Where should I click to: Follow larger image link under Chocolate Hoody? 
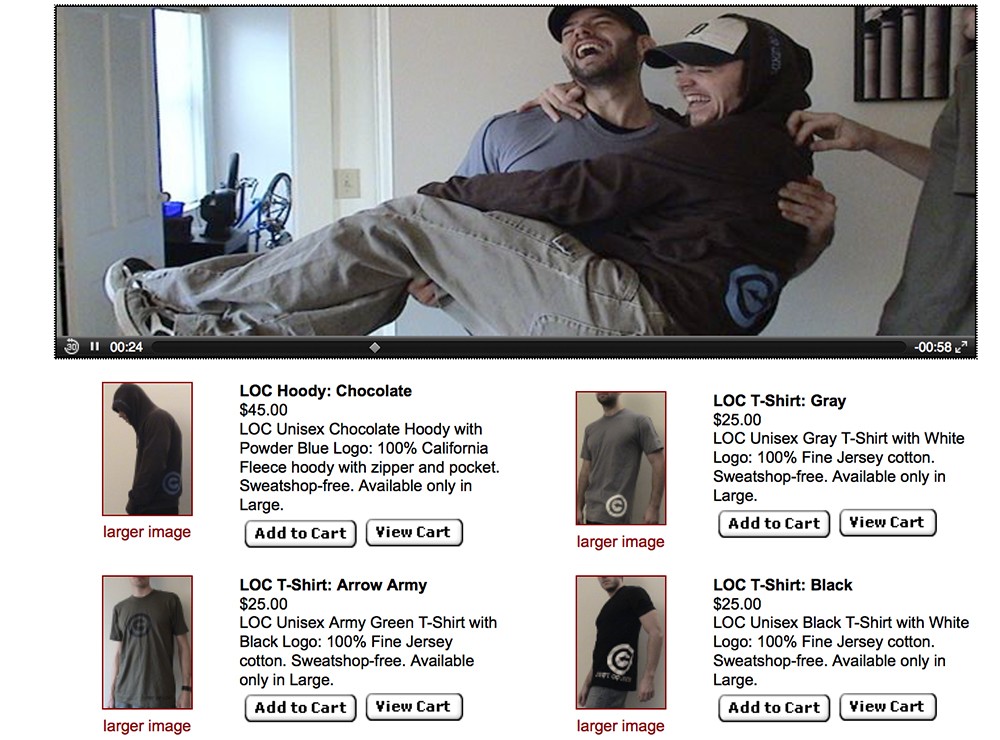[147, 532]
